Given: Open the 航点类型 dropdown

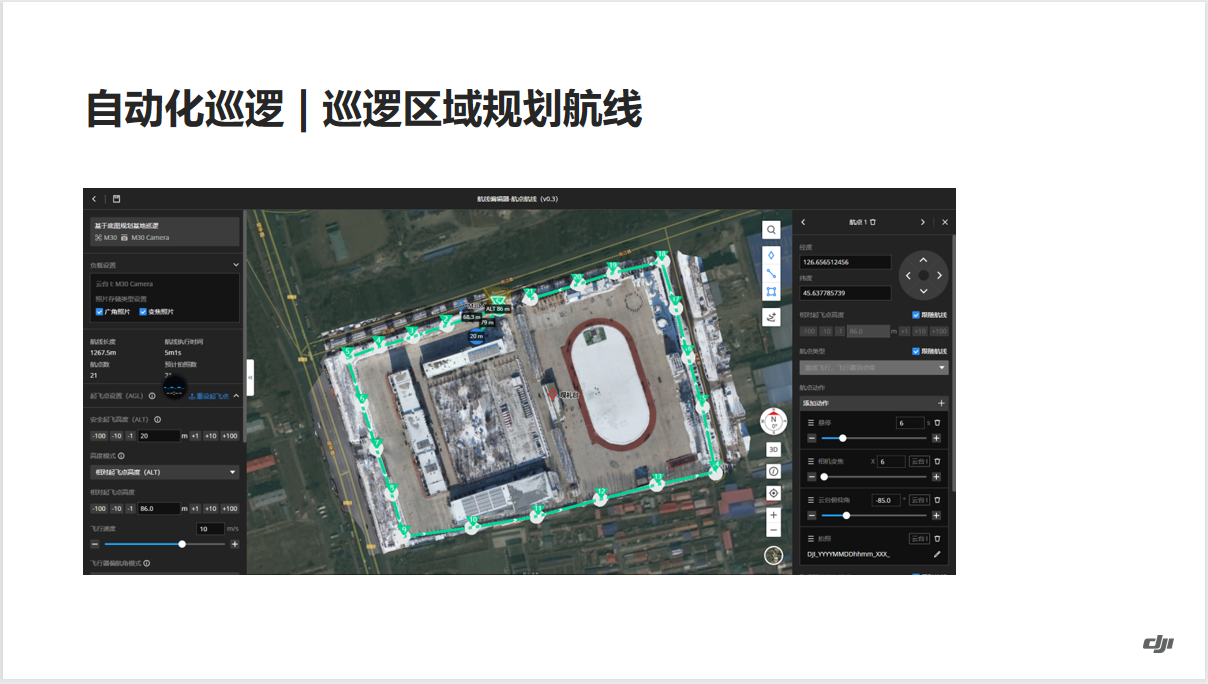Looking at the screenshot, I should [x=873, y=367].
